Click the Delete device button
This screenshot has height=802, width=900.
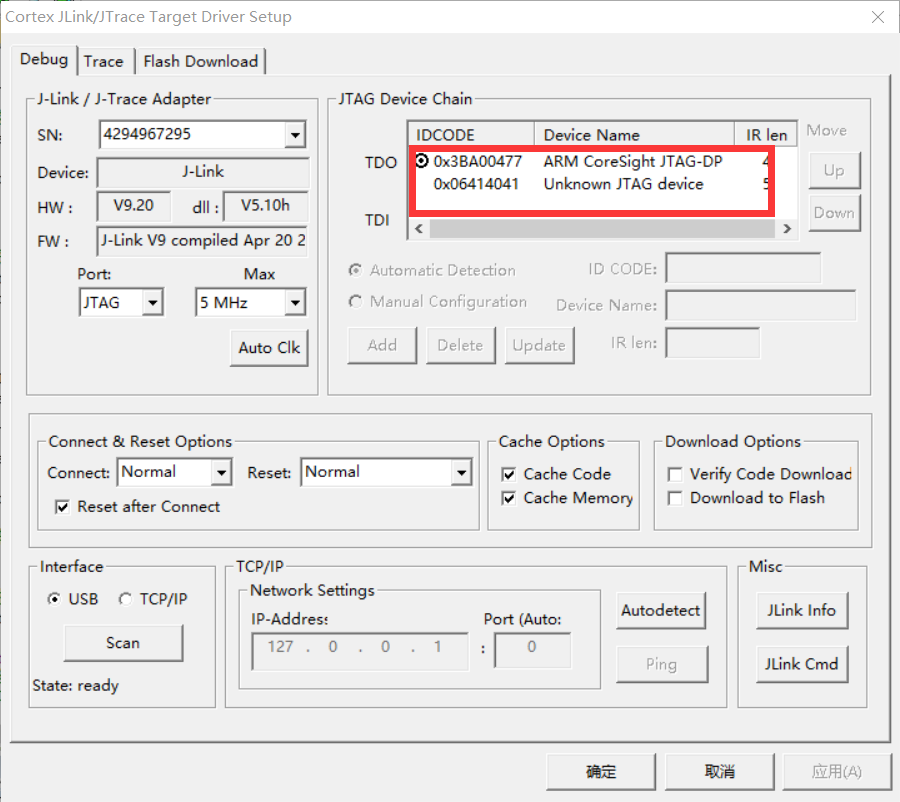[x=460, y=346]
